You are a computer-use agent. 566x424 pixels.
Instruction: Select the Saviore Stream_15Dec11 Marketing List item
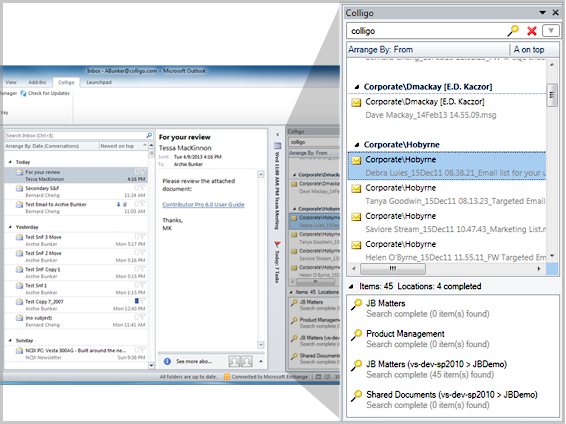tap(447, 222)
